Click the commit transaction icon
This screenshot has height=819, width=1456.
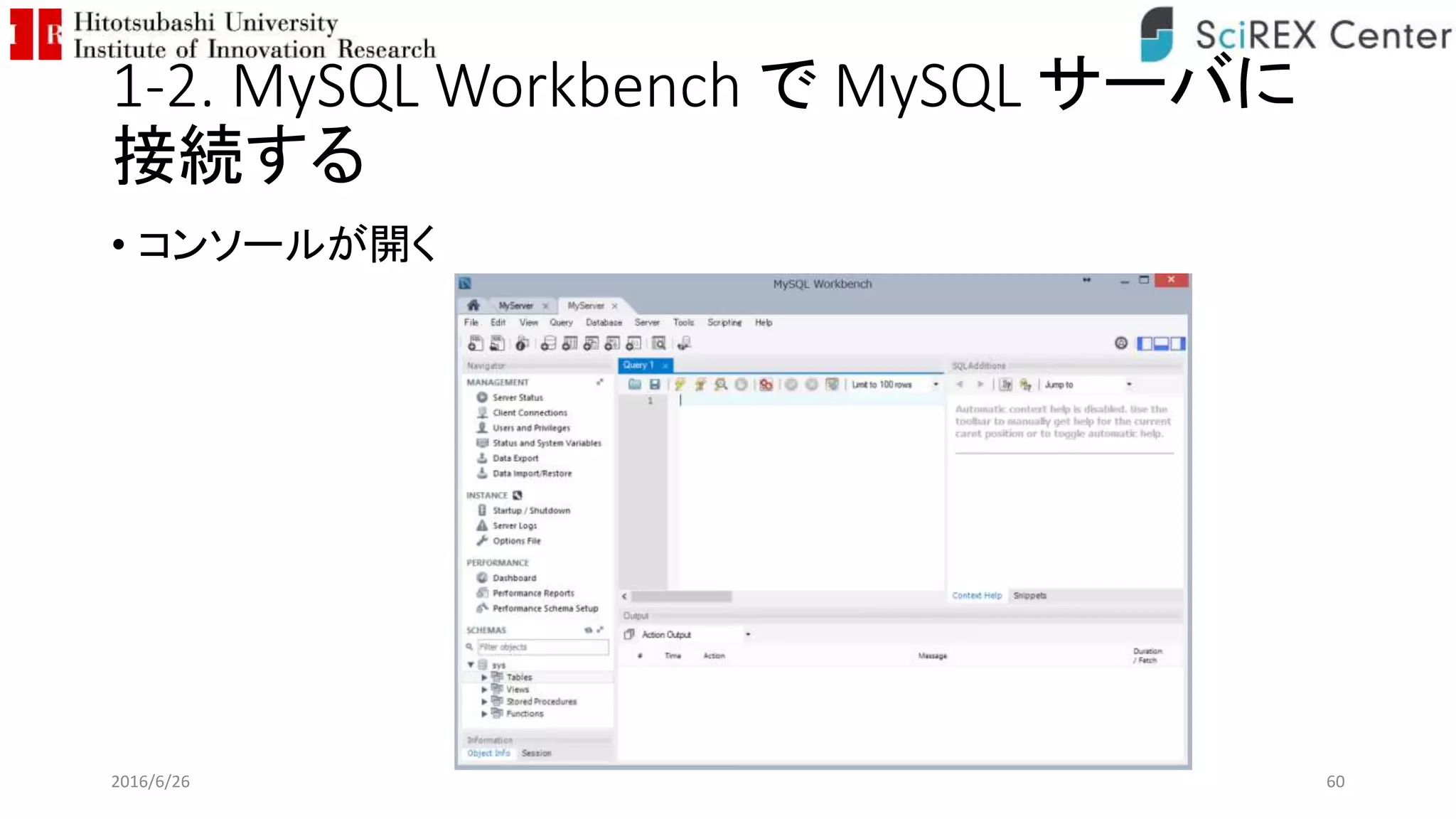791,384
